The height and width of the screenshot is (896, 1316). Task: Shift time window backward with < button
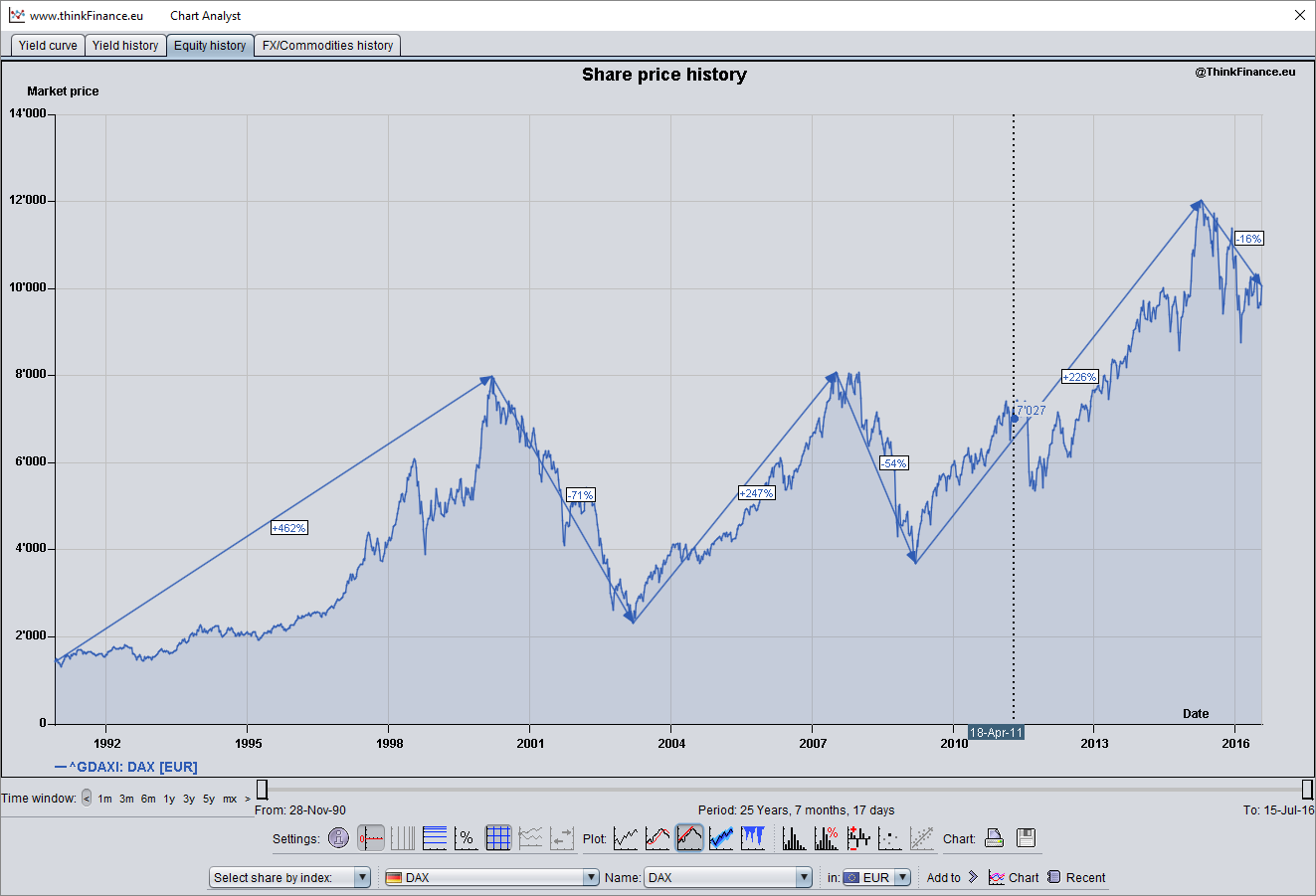(87, 799)
